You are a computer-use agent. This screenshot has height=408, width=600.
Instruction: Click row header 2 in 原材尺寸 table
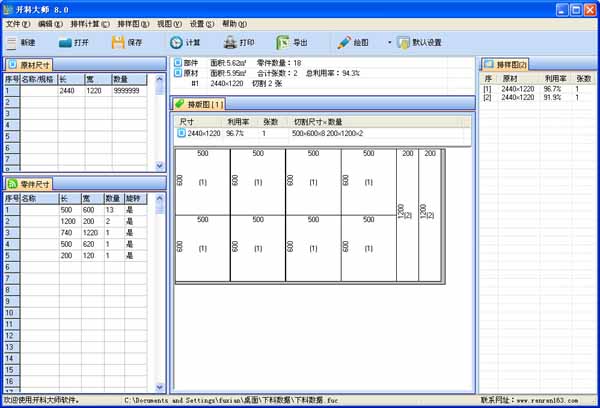[11, 102]
